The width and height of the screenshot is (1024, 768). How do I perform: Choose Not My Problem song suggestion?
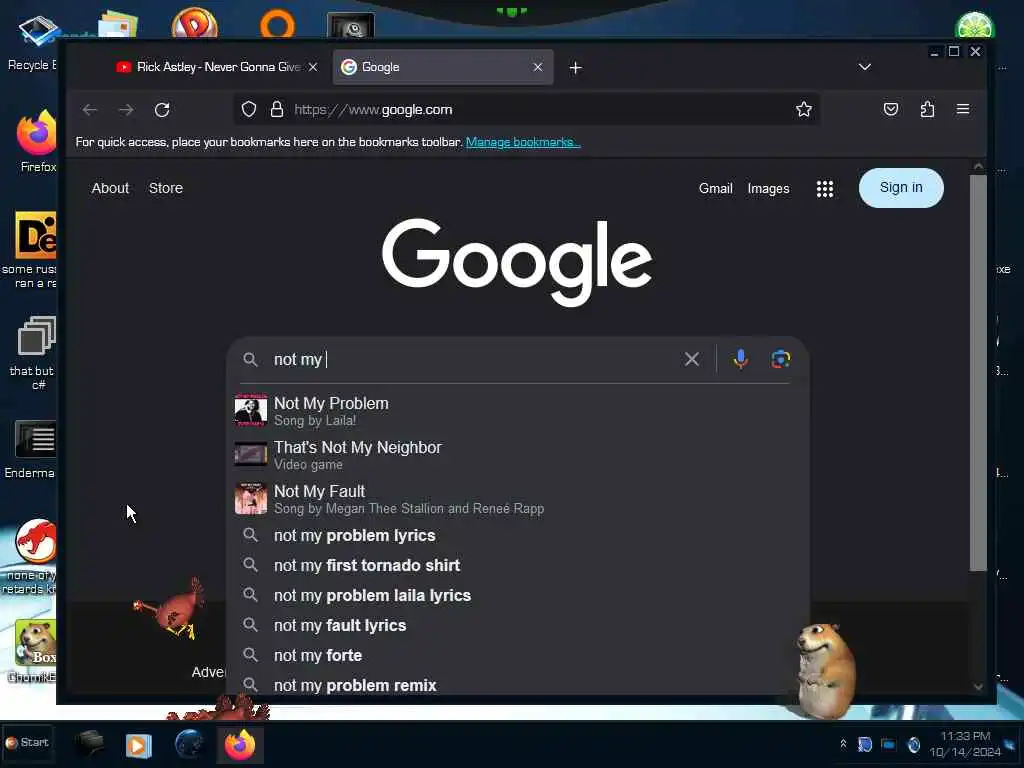[518, 411]
